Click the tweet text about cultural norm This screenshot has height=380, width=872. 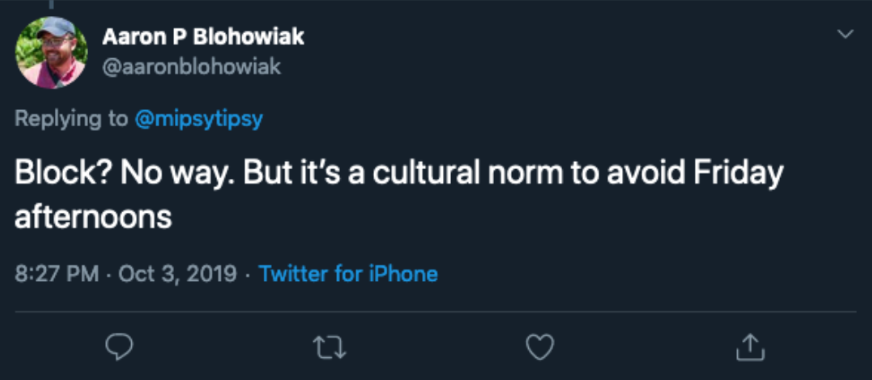point(399,196)
